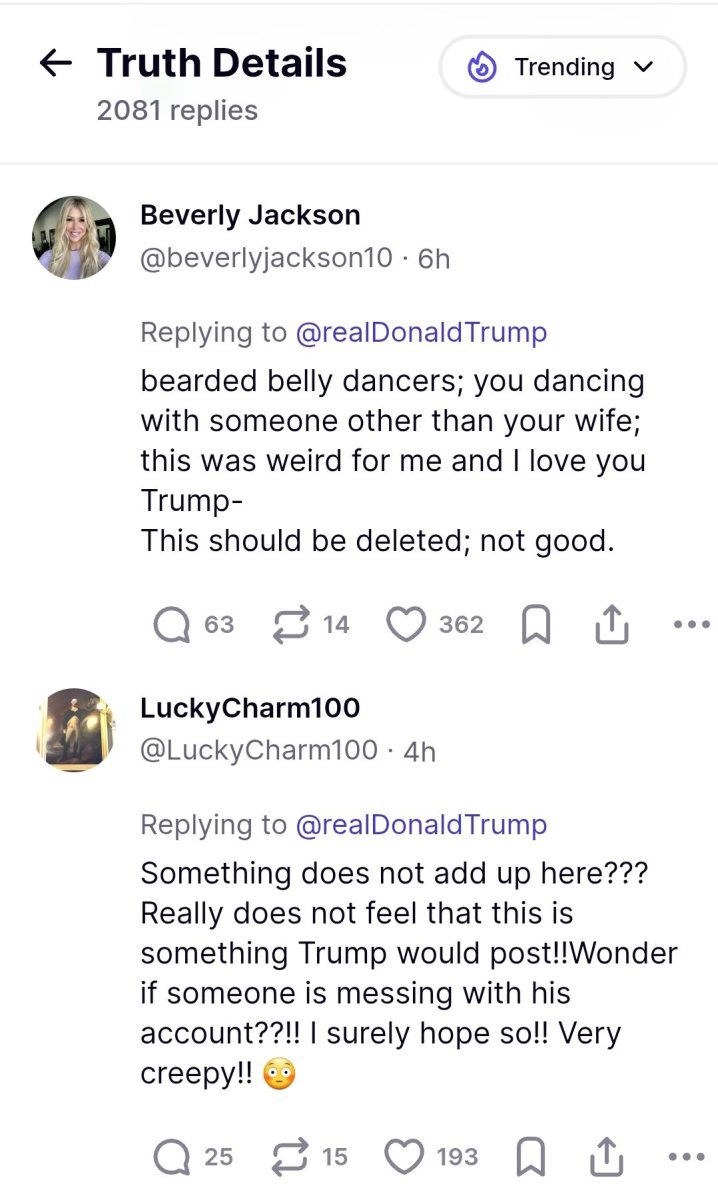Open Beverly Jackson's profile picture
The height and width of the screenshot is (1200, 718).
[75, 237]
